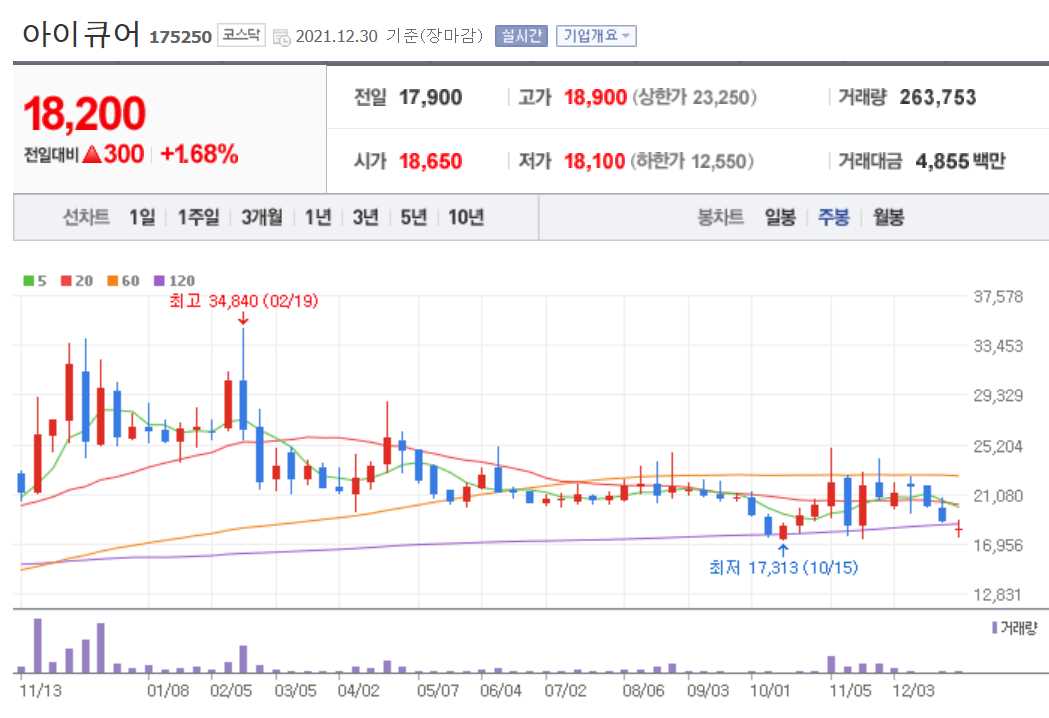
Task: Select the 1주일 line chart tab
Action: point(198,217)
